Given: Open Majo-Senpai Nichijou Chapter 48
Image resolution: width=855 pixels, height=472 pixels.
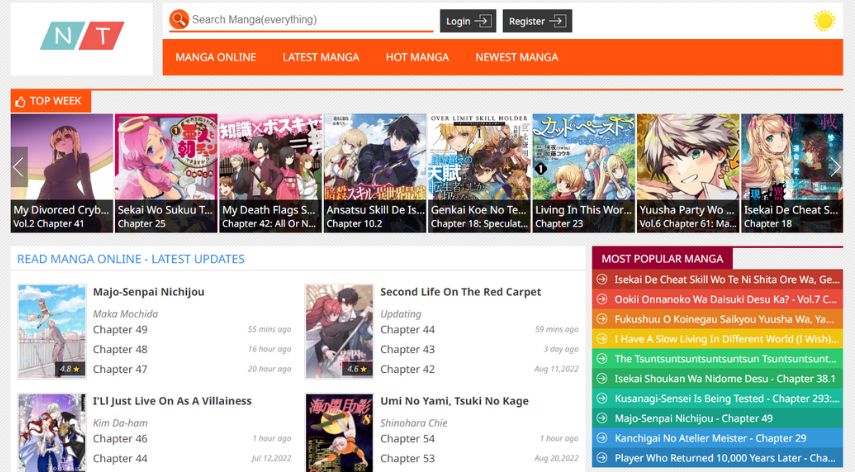Looking at the screenshot, I should coord(120,349).
